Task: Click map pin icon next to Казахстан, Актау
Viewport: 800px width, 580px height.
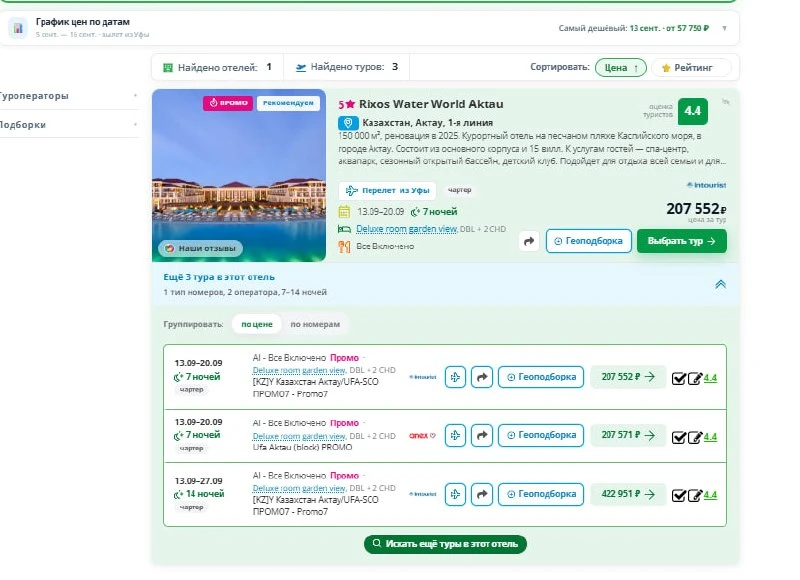Action: point(348,123)
